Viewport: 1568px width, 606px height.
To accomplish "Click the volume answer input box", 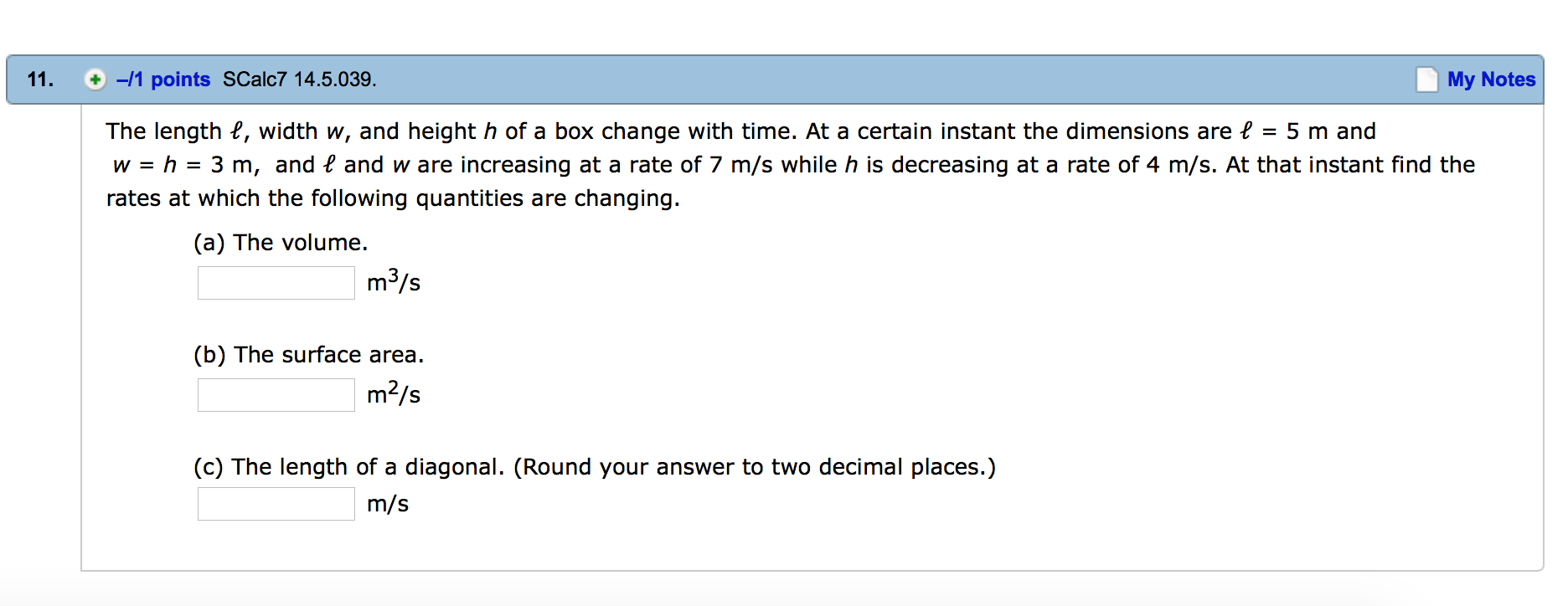I will pyautogui.click(x=276, y=282).
